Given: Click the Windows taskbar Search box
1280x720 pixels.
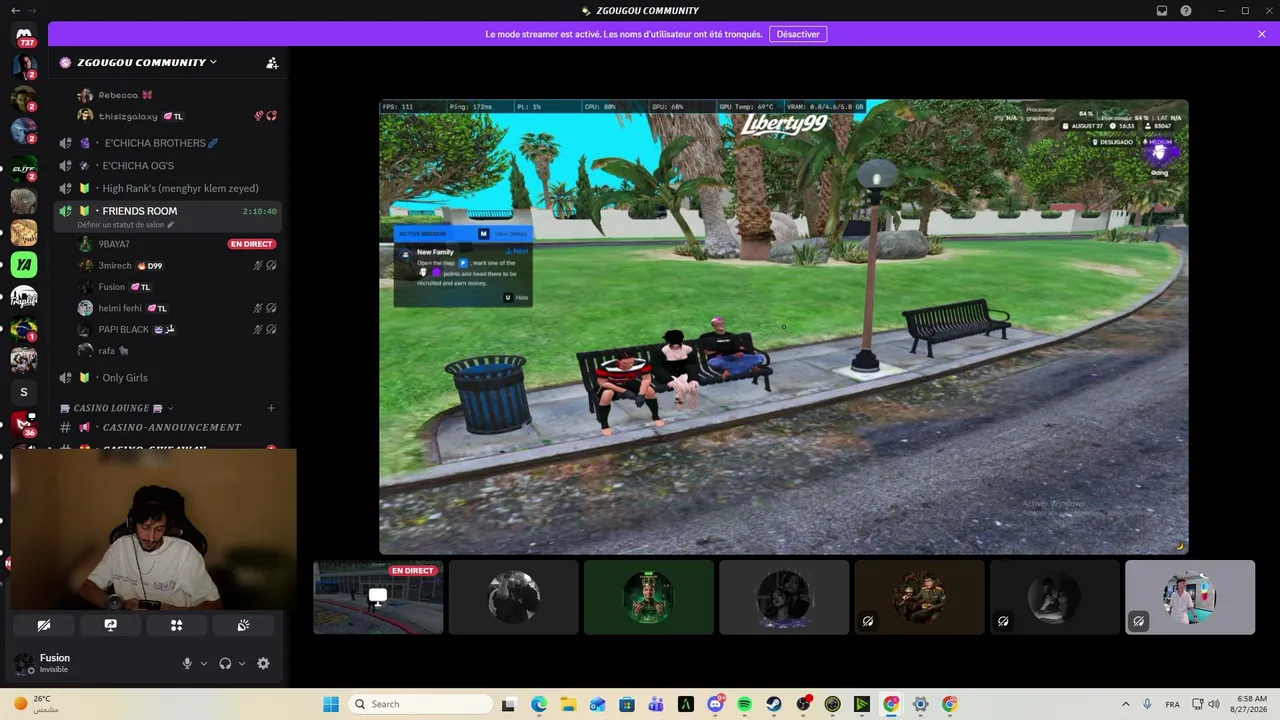Looking at the screenshot, I should click(420, 704).
